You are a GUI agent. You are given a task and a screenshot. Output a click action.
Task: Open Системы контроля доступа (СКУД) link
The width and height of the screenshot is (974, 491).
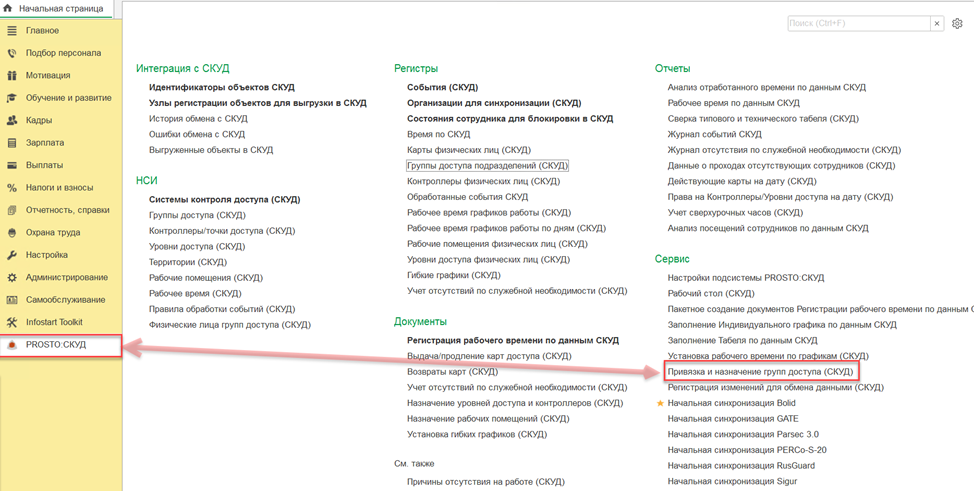[x=224, y=199]
